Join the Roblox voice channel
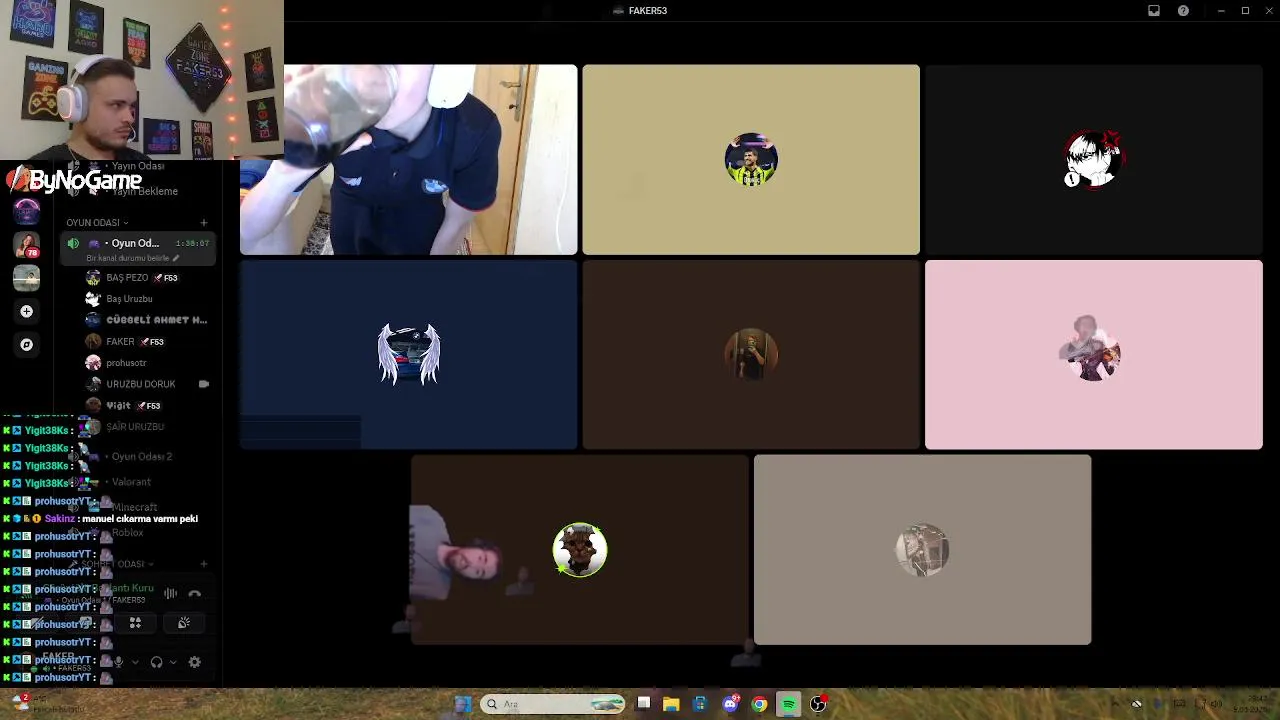 pos(138,533)
